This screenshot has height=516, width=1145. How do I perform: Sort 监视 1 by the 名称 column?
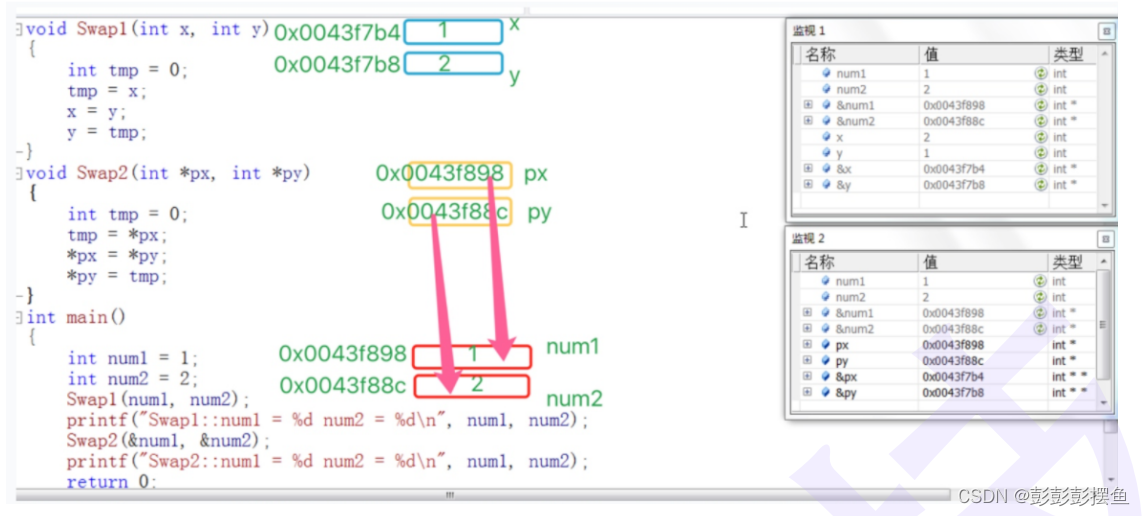tap(858, 55)
